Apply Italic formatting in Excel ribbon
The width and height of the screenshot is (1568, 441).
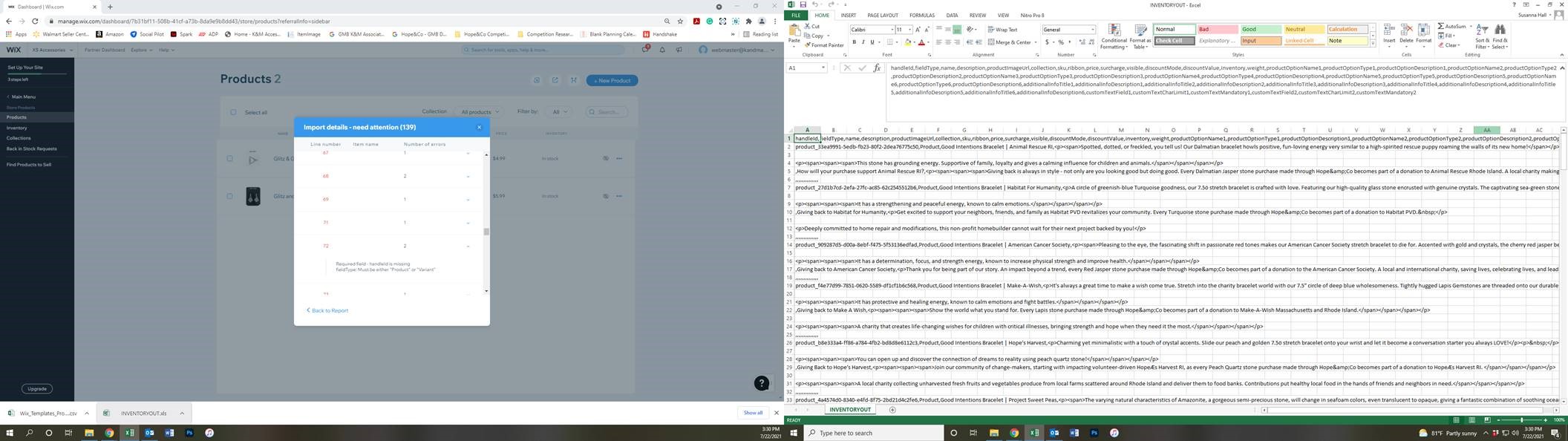pyautogui.click(x=863, y=42)
